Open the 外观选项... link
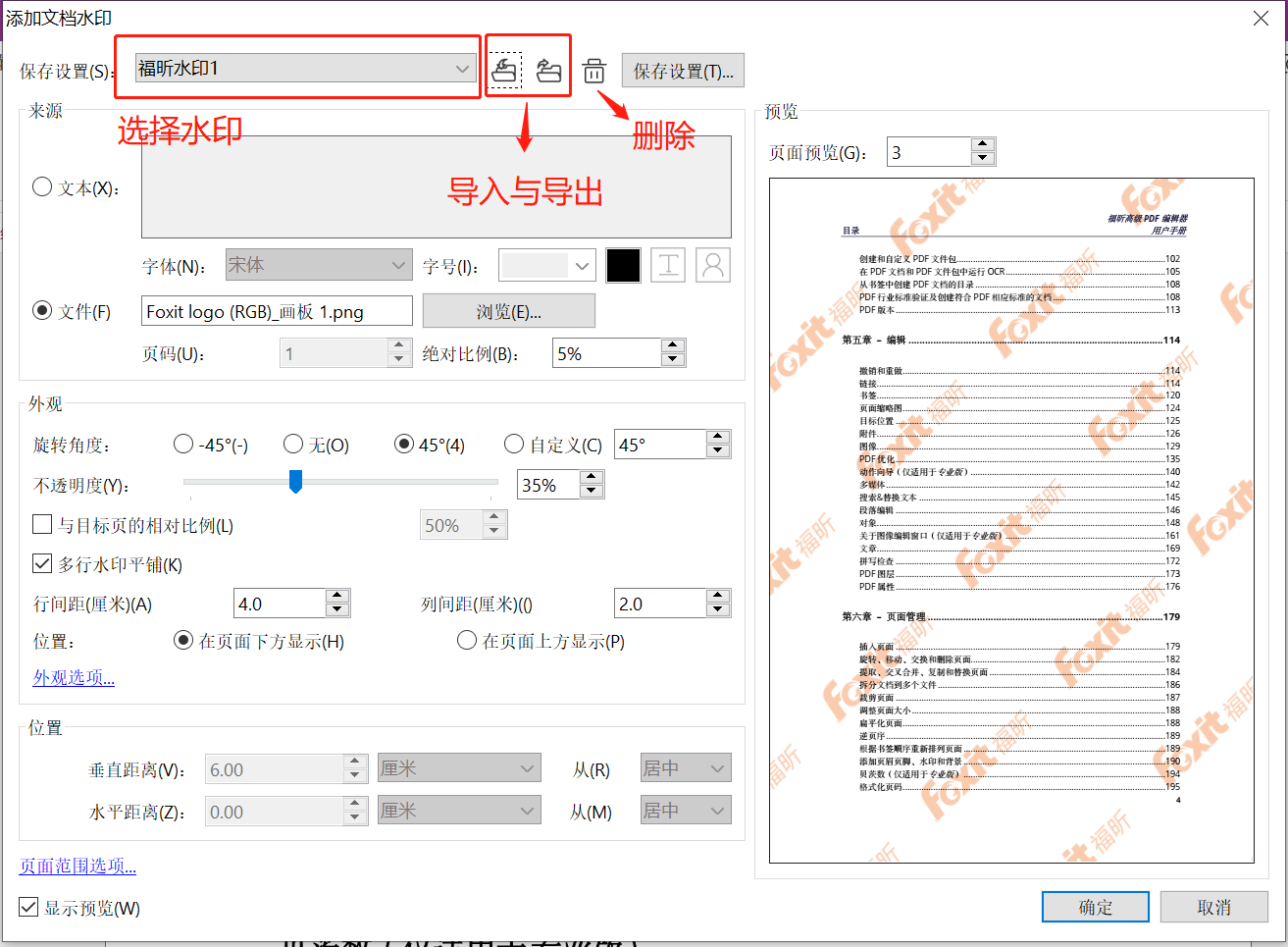The image size is (1288, 947). pyautogui.click(x=74, y=677)
